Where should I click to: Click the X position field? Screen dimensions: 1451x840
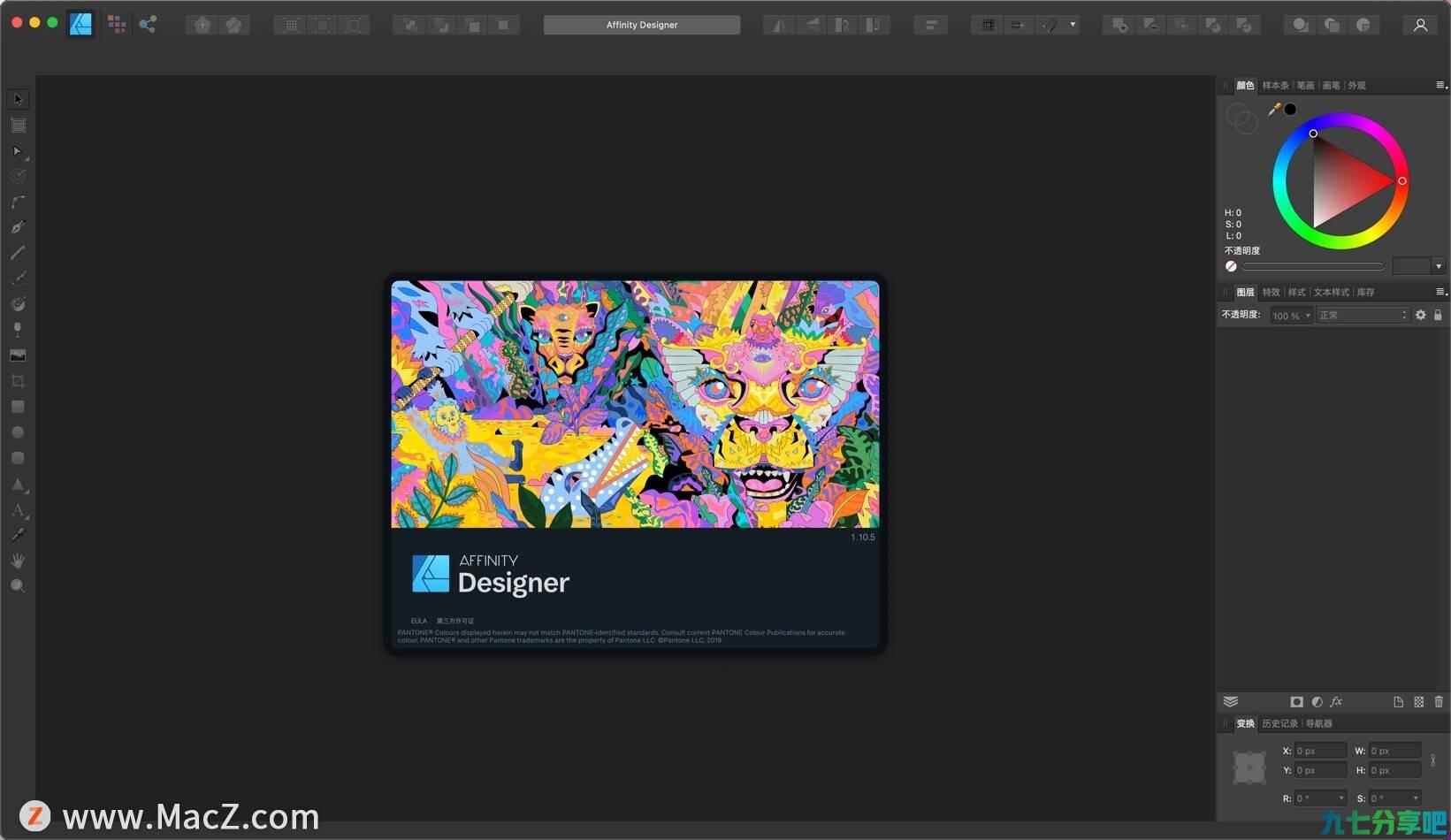point(1320,751)
